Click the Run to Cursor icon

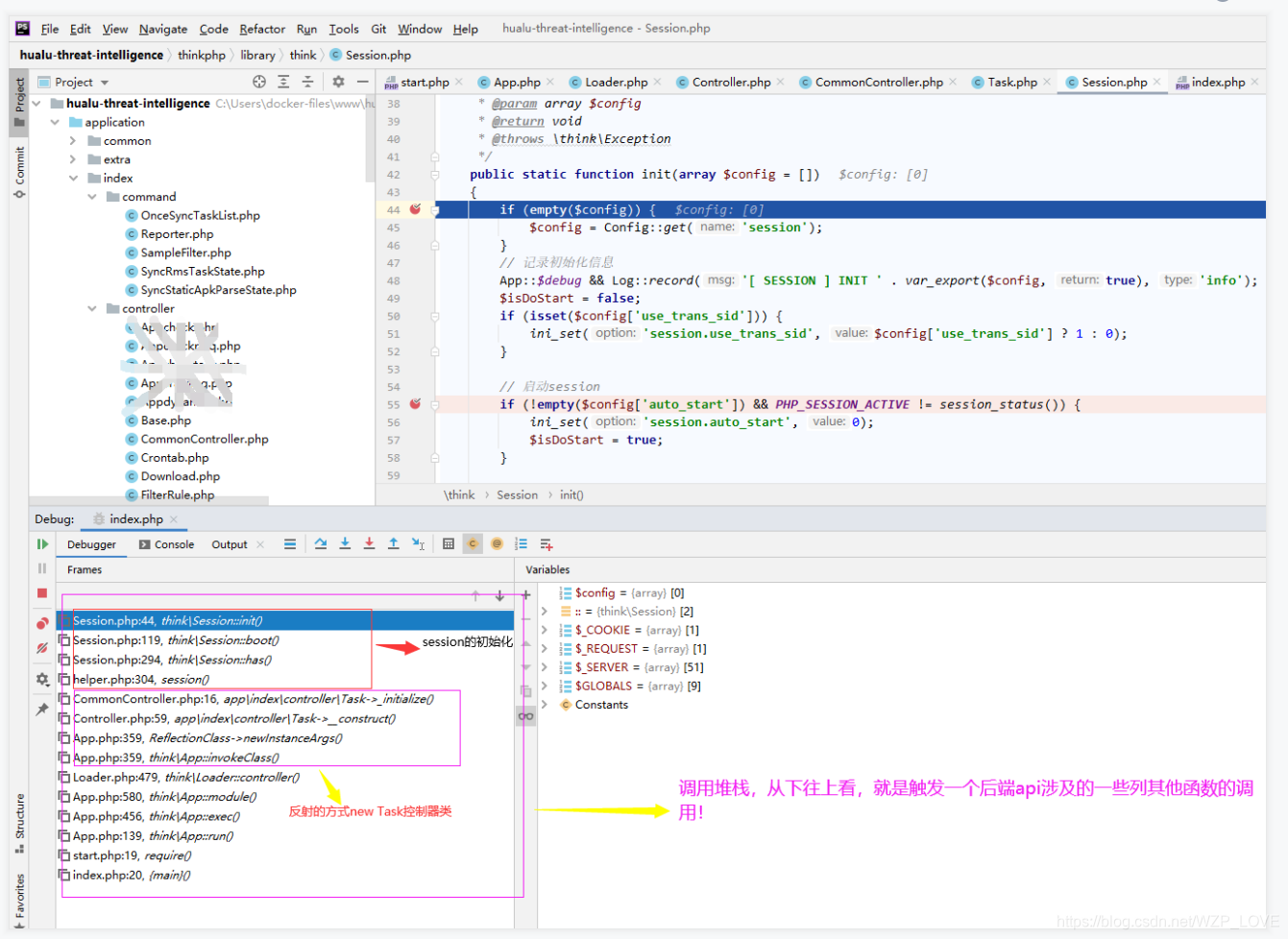[417, 543]
